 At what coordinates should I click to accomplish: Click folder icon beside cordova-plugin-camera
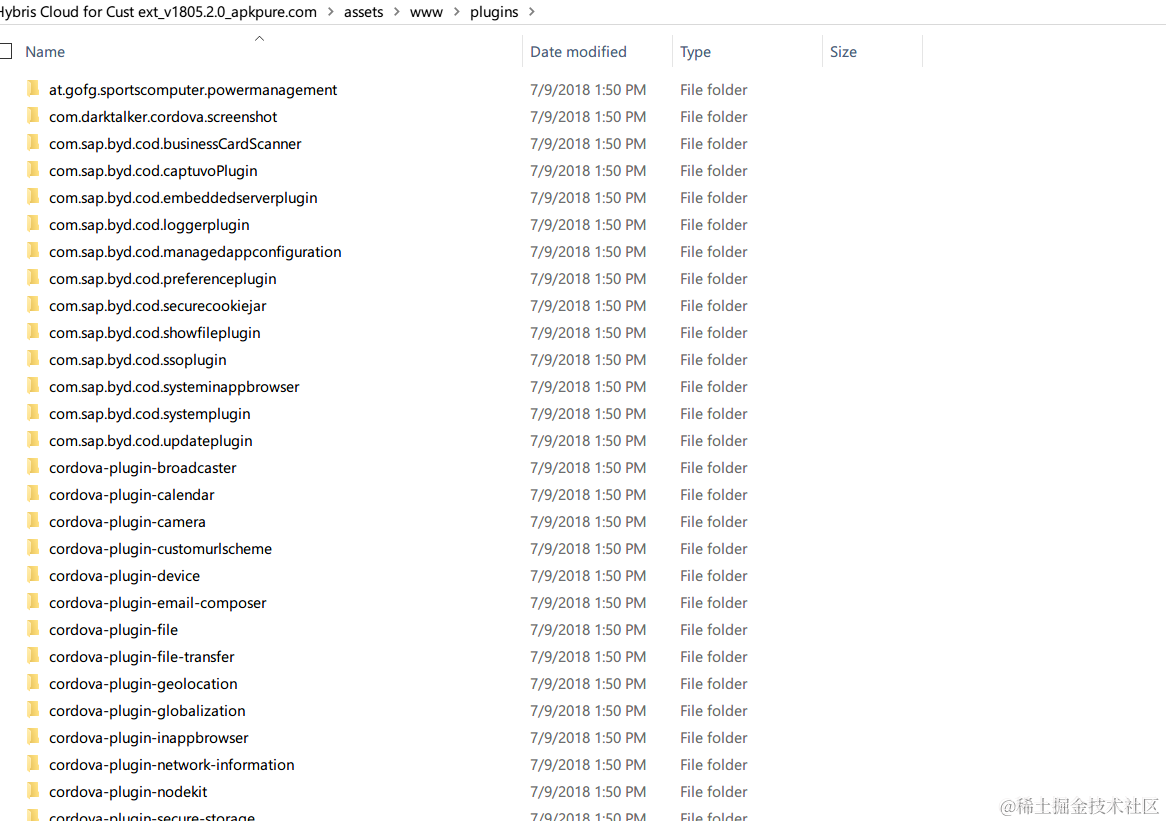(x=33, y=521)
